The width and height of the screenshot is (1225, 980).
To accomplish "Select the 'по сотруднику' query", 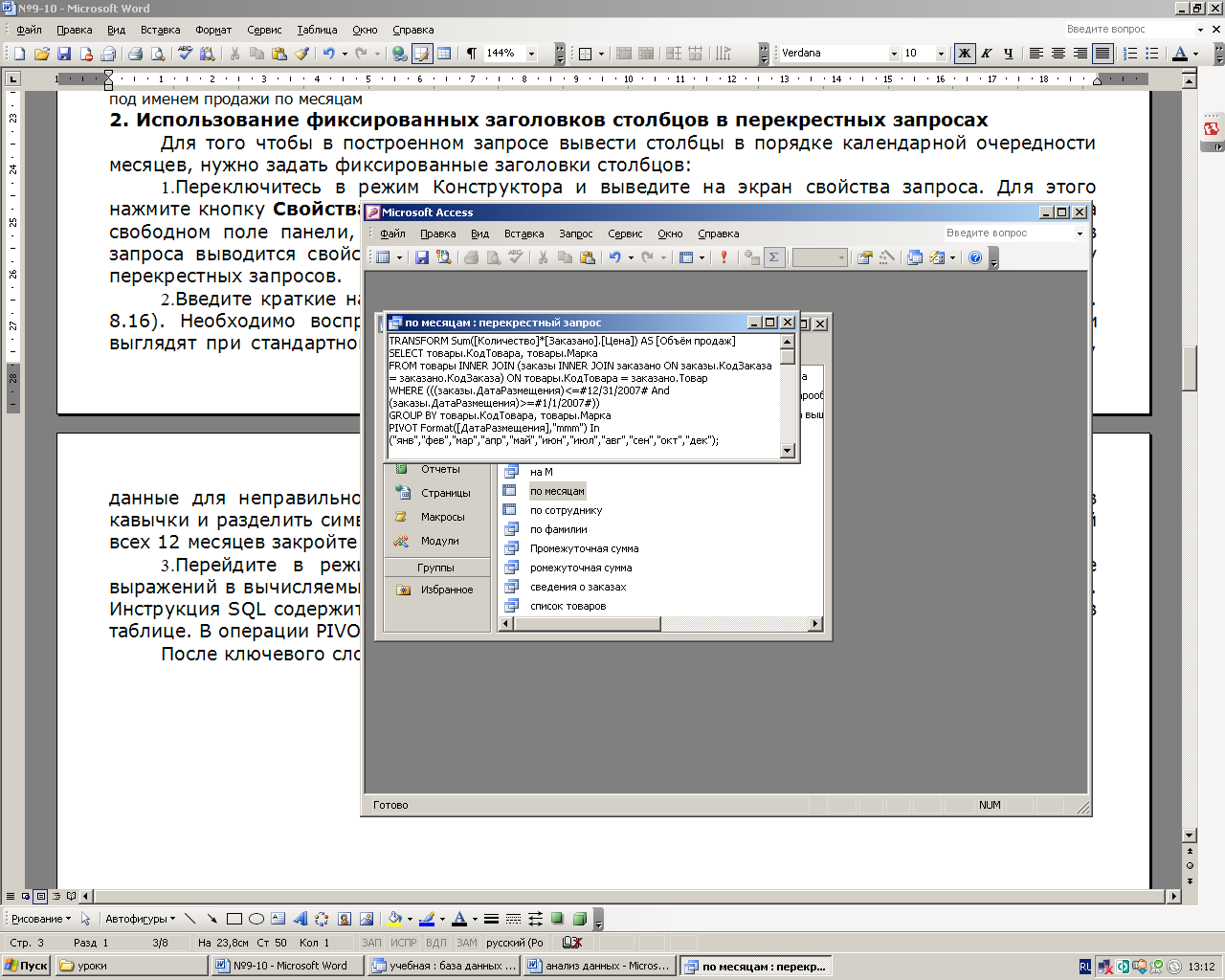I will [x=567, y=510].
